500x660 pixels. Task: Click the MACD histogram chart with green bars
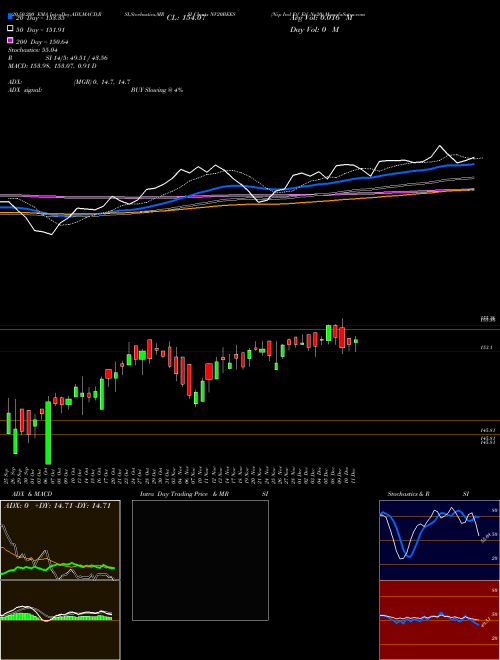pyautogui.click(x=60, y=620)
